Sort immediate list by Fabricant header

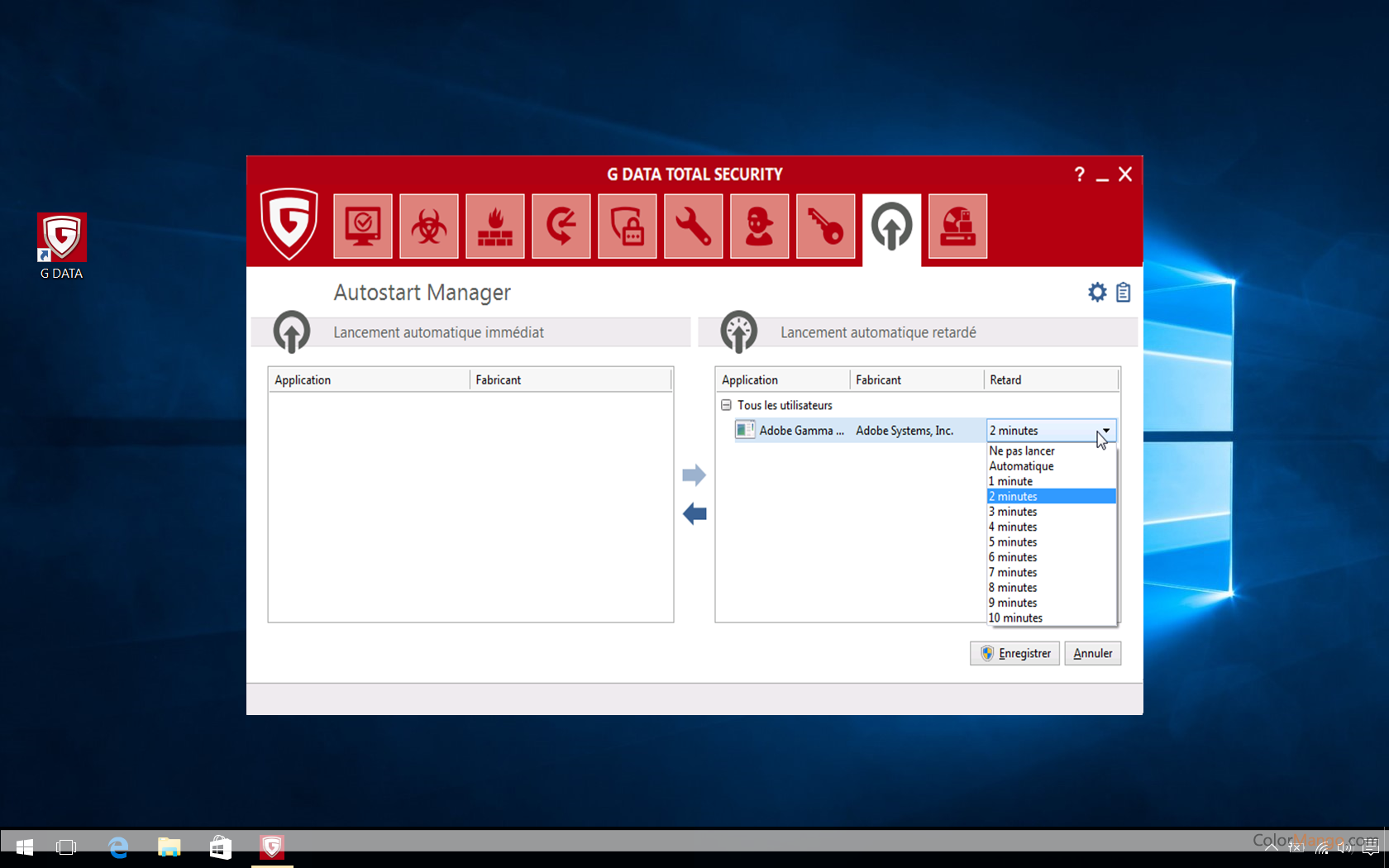click(x=570, y=379)
